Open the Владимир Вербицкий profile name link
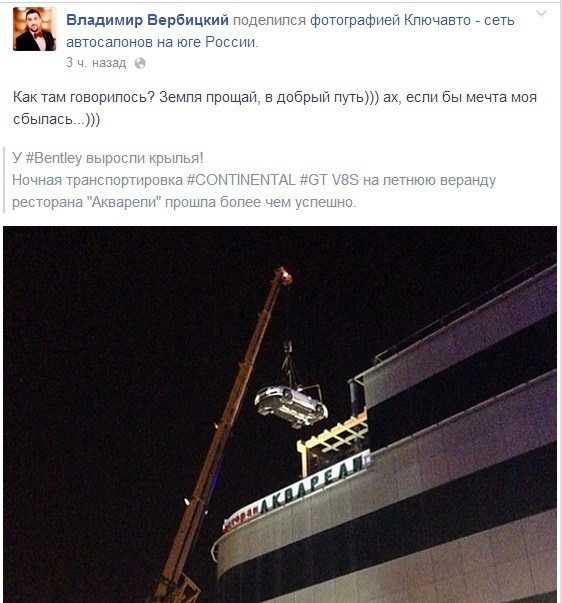Image resolution: width=562 pixels, height=603 pixels. [x=147, y=20]
